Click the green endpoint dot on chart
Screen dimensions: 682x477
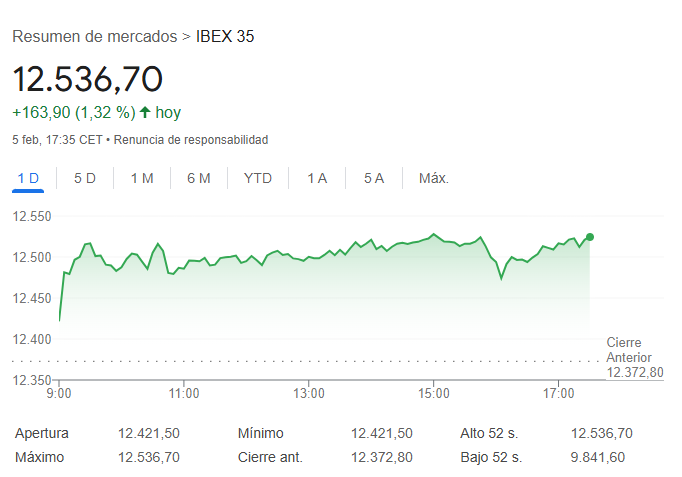pyautogui.click(x=590, y=237)
